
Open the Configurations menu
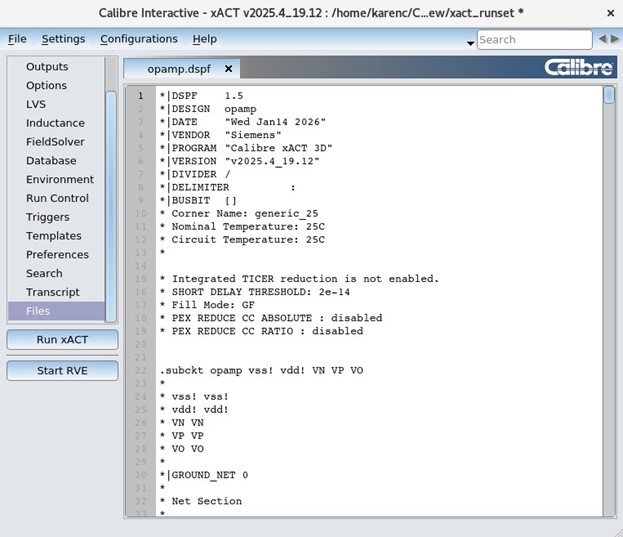coord(139,39)
